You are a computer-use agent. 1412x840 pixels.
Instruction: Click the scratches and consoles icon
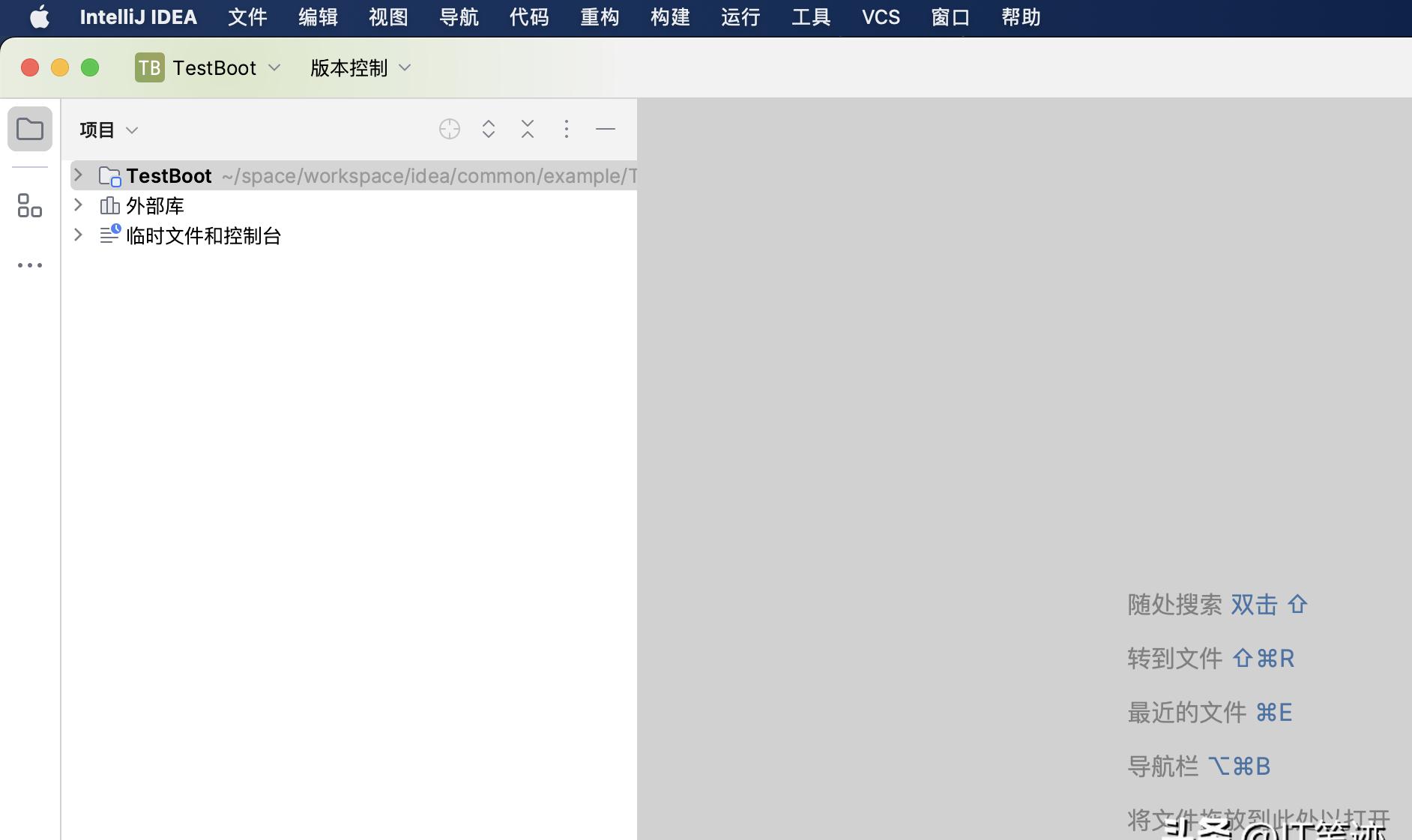click(109, 235)
